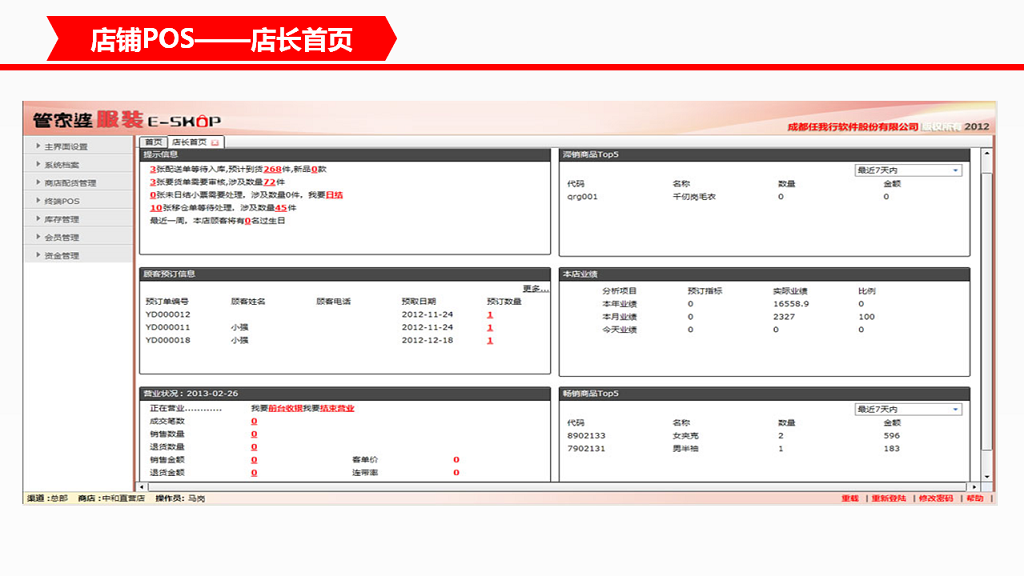
Task: Click the 日结 link in 提示信息
Action: click(x=334, y=195)
